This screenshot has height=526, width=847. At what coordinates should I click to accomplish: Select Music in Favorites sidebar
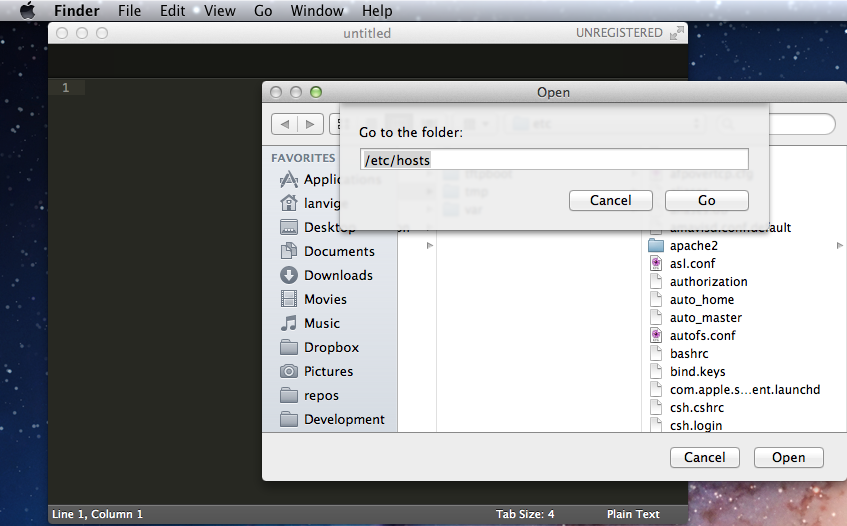click(310, 323)
